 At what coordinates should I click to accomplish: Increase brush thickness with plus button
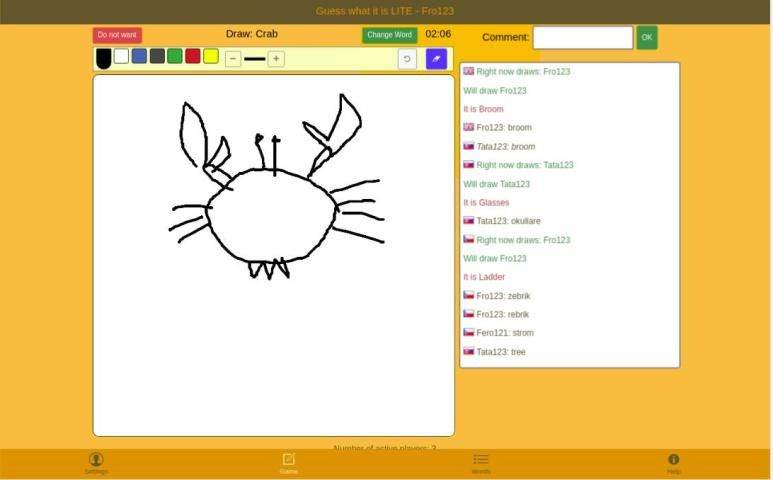pos(276,59)
